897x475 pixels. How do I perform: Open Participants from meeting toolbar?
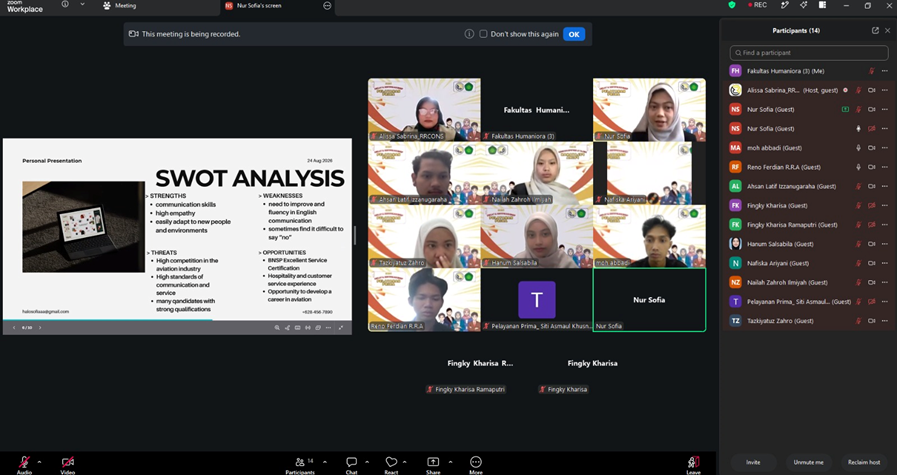point(300,465)
